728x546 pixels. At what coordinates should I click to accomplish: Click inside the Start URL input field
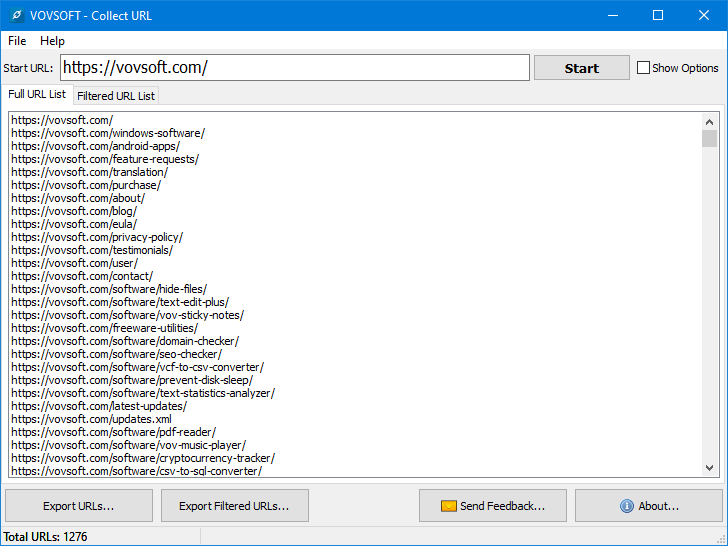(294, 68)
